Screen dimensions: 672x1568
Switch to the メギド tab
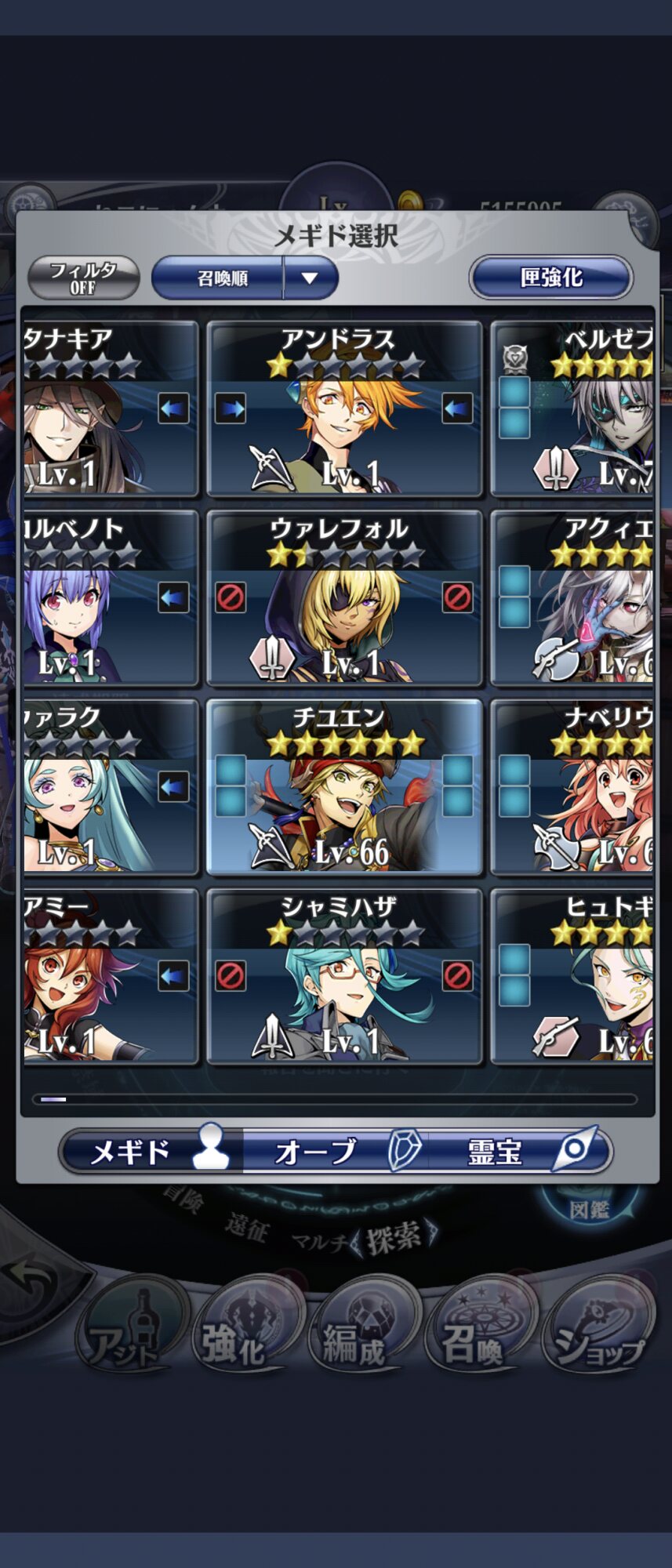(x=153, y=1151)
